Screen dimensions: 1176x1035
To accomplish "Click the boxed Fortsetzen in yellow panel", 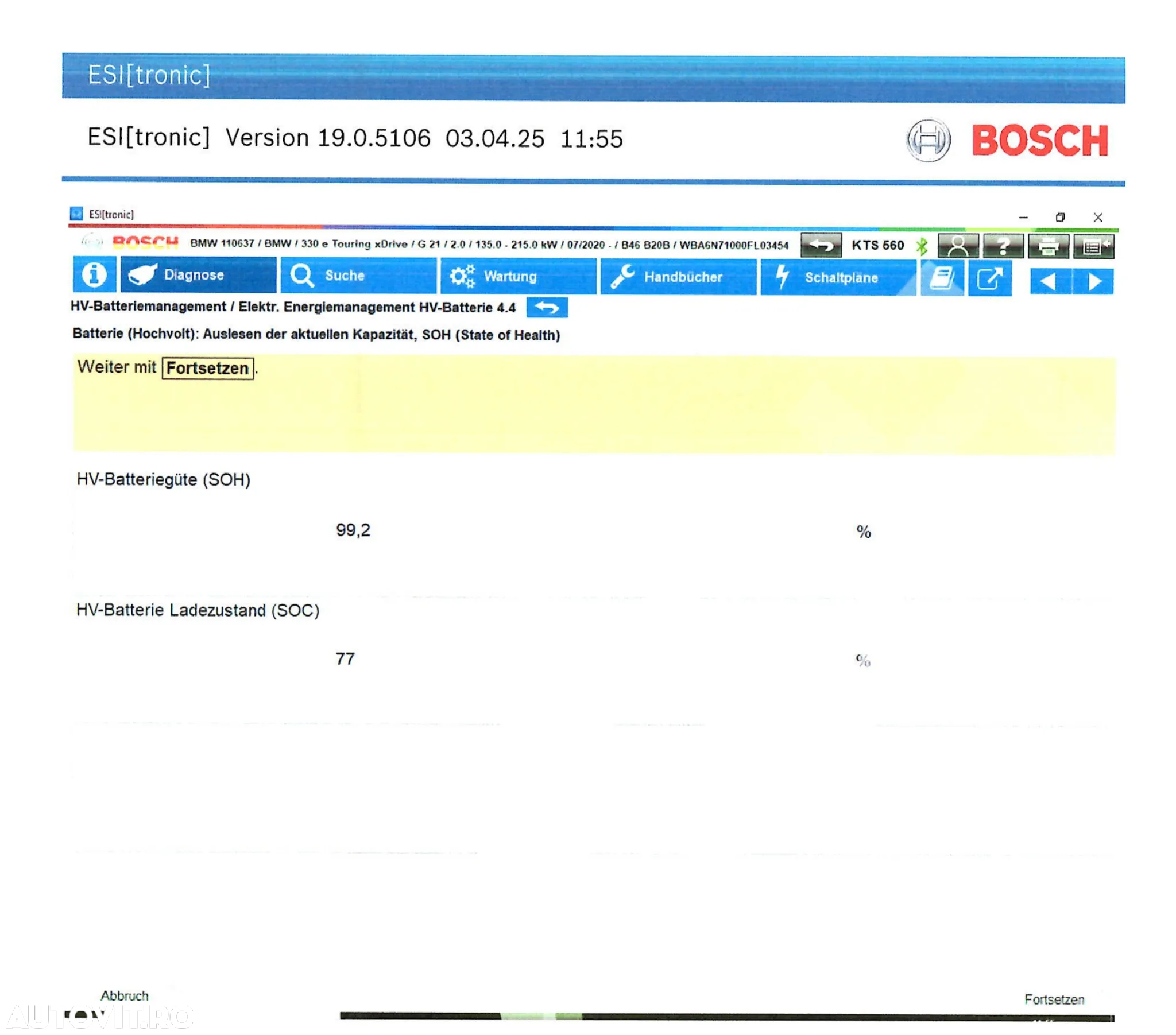I will (208, 367).
